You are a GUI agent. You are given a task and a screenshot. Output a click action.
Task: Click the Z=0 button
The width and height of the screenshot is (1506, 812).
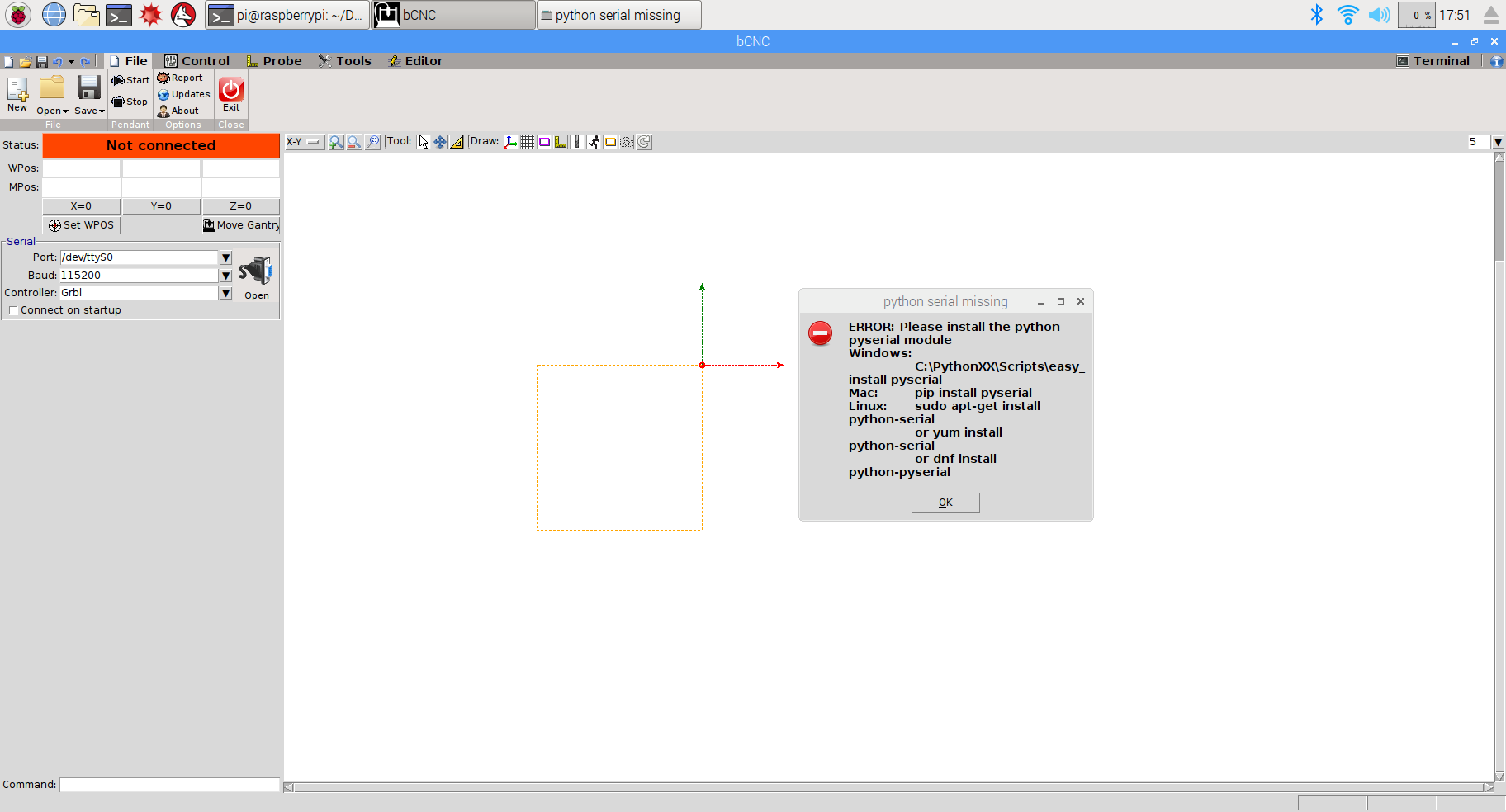(x=240, y=206)
